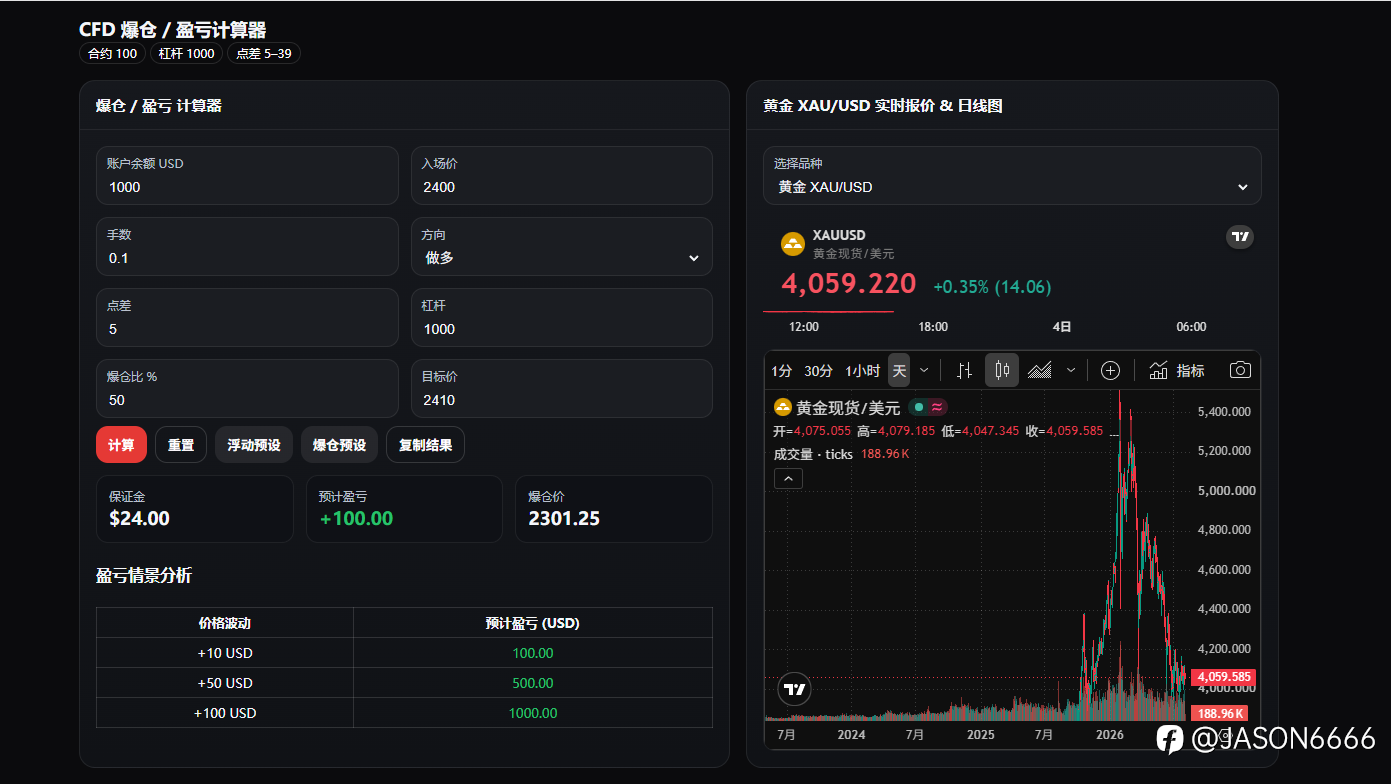This screenshot has width=1391, height=784.
Task: Click the 4,059.585 price label on axis
Action: 1223,677
